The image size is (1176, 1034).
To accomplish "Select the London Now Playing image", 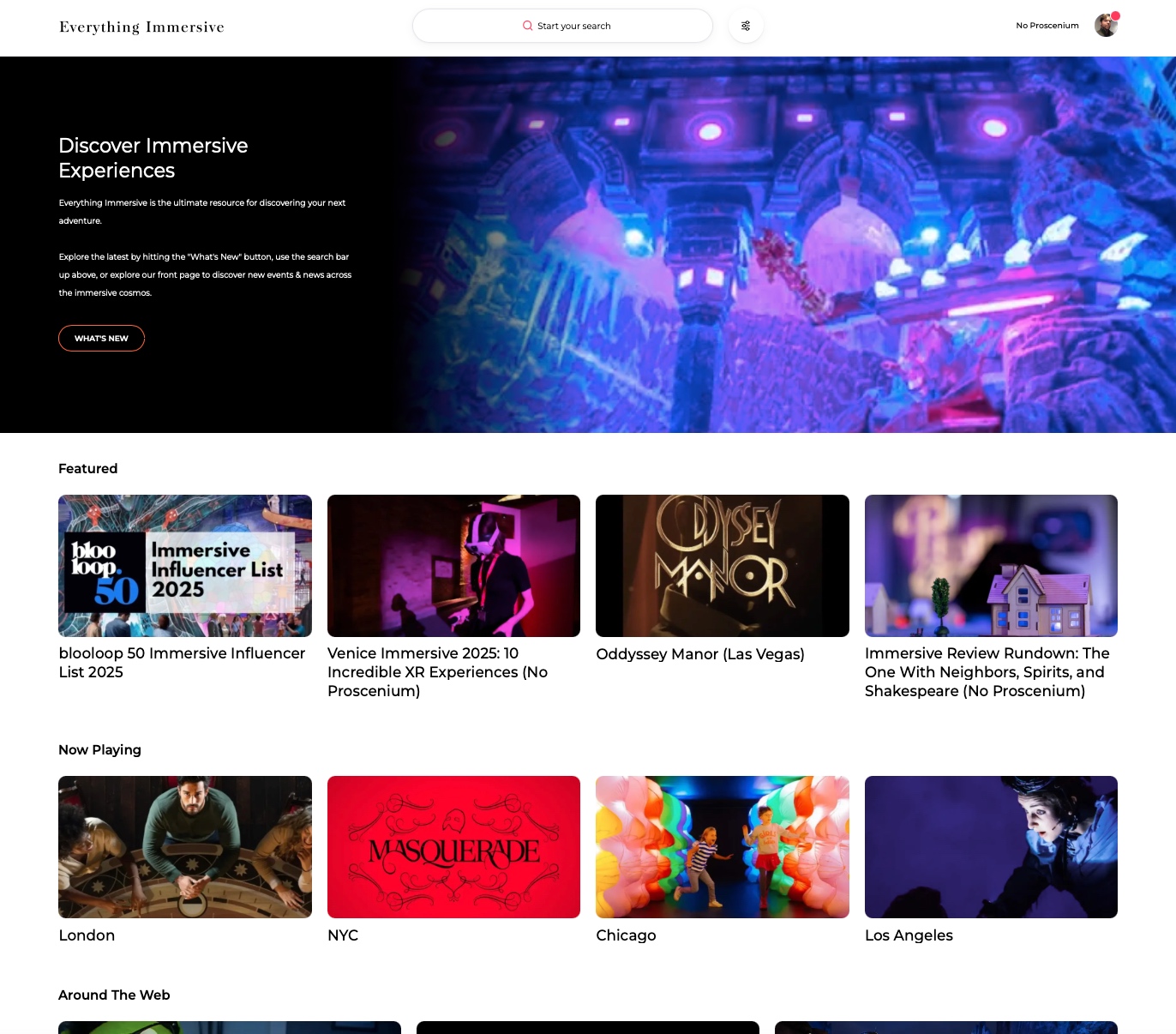I will point(185,847).
